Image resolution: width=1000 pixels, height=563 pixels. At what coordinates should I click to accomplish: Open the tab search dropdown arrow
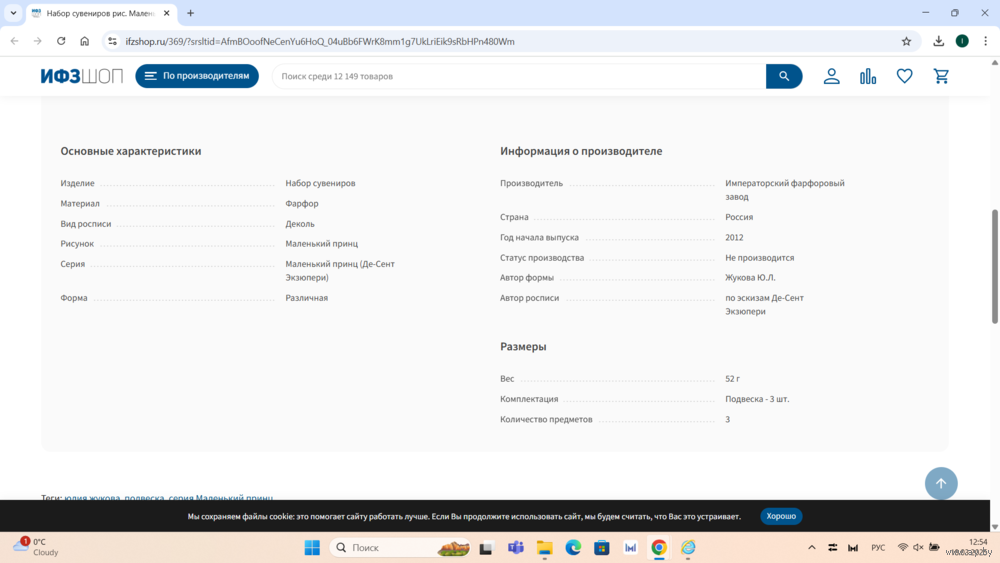point(13,13)
